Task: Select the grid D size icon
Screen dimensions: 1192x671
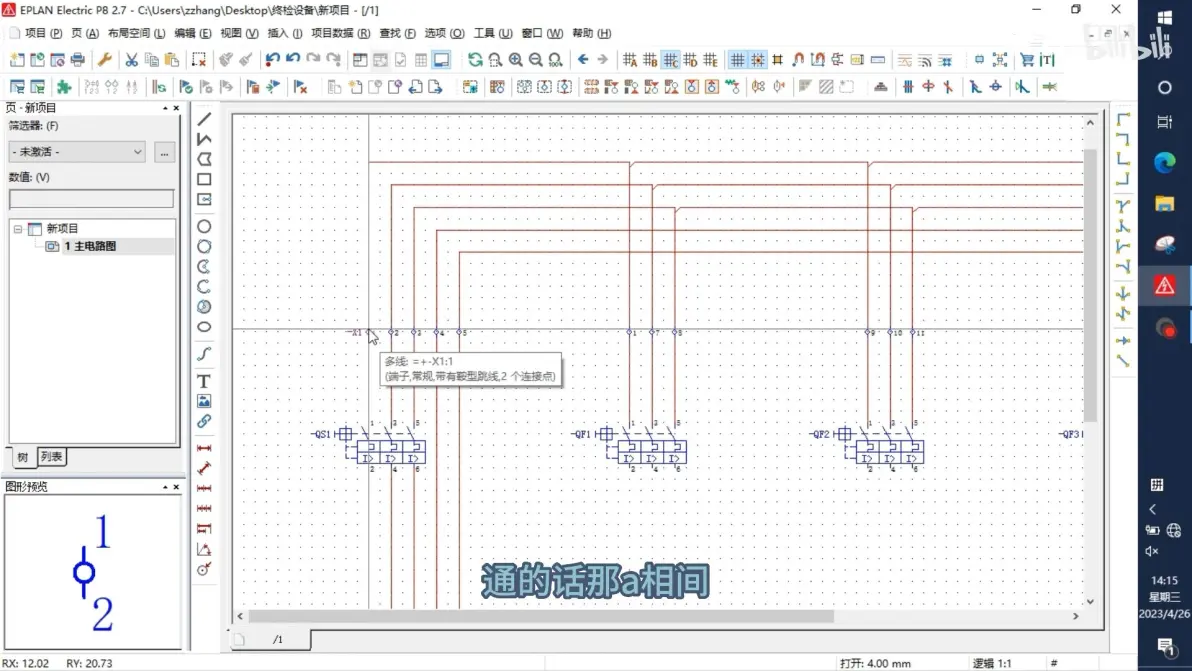Action: [690, 59]
